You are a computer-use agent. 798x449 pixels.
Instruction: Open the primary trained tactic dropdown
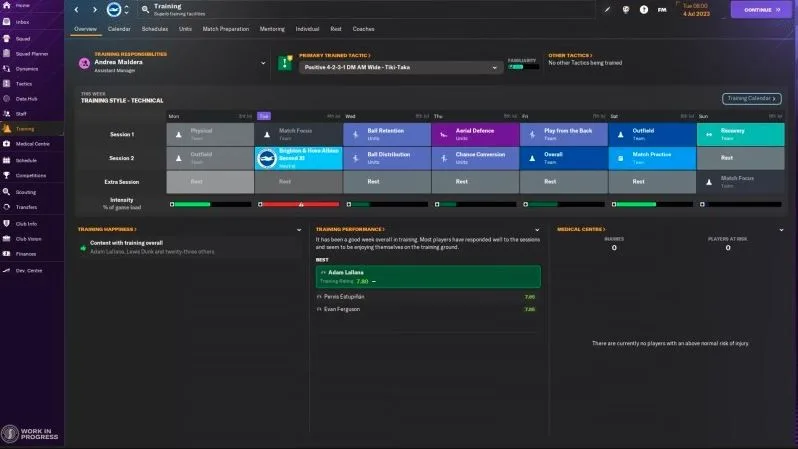point(401,67)
